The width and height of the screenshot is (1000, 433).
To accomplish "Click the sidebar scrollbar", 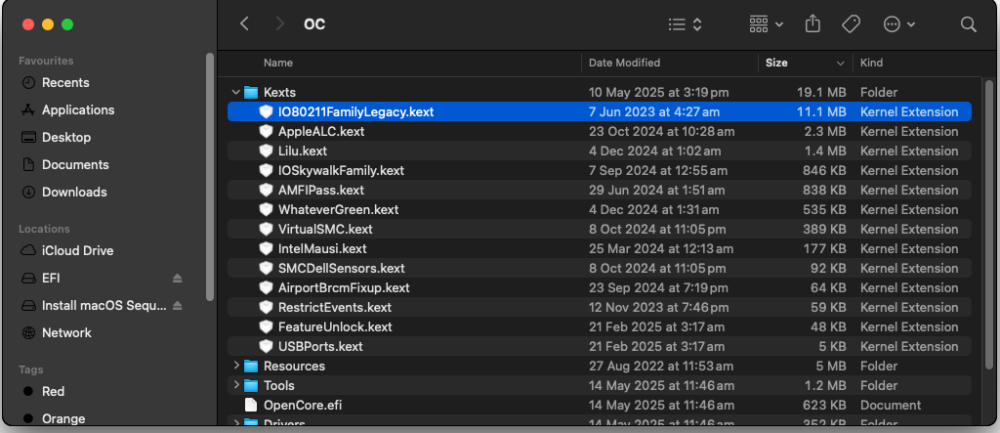I will tap(210, 177).
